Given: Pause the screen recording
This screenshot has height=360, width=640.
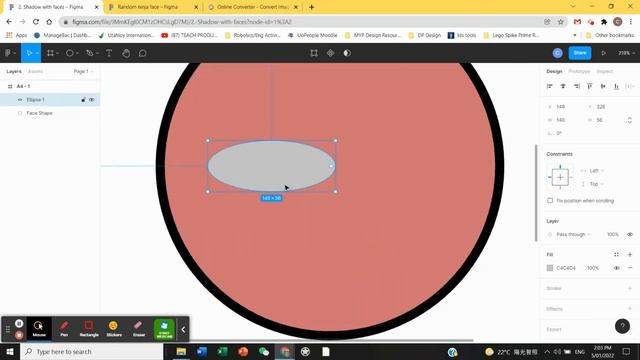Looking at the screenshot, I should pos(19,323).
